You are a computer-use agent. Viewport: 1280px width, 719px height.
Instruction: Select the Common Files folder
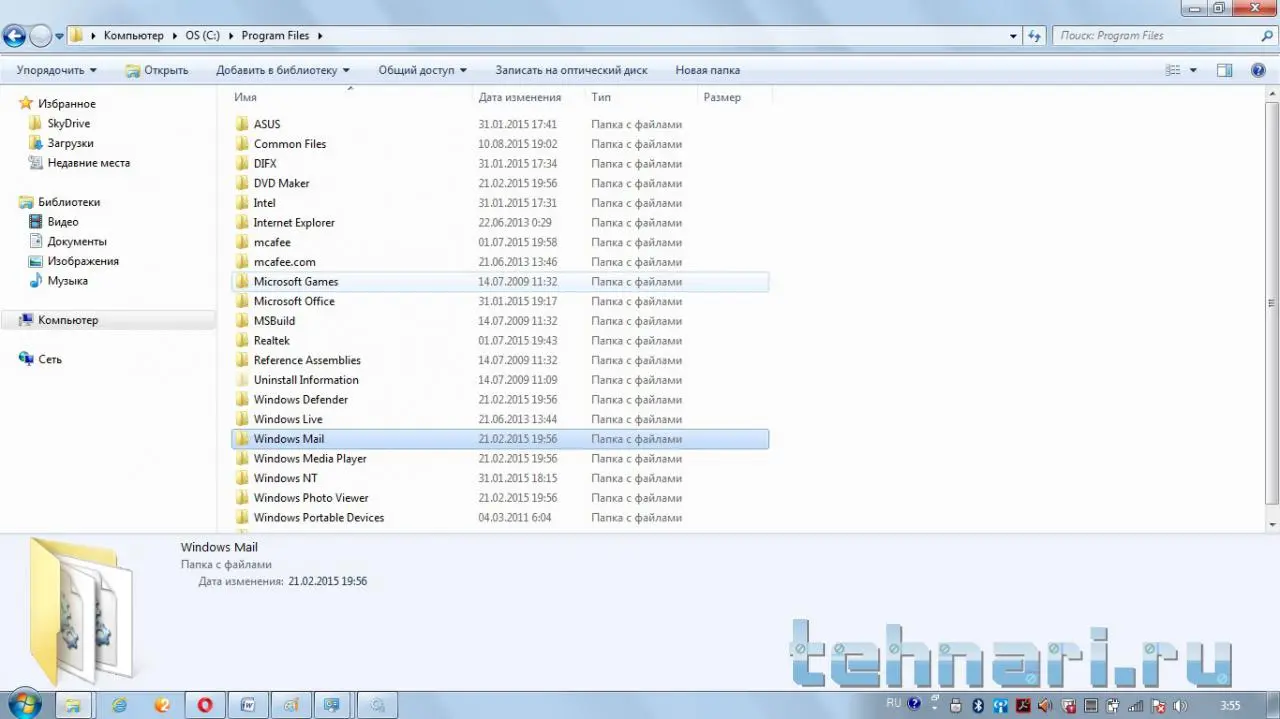290,144
